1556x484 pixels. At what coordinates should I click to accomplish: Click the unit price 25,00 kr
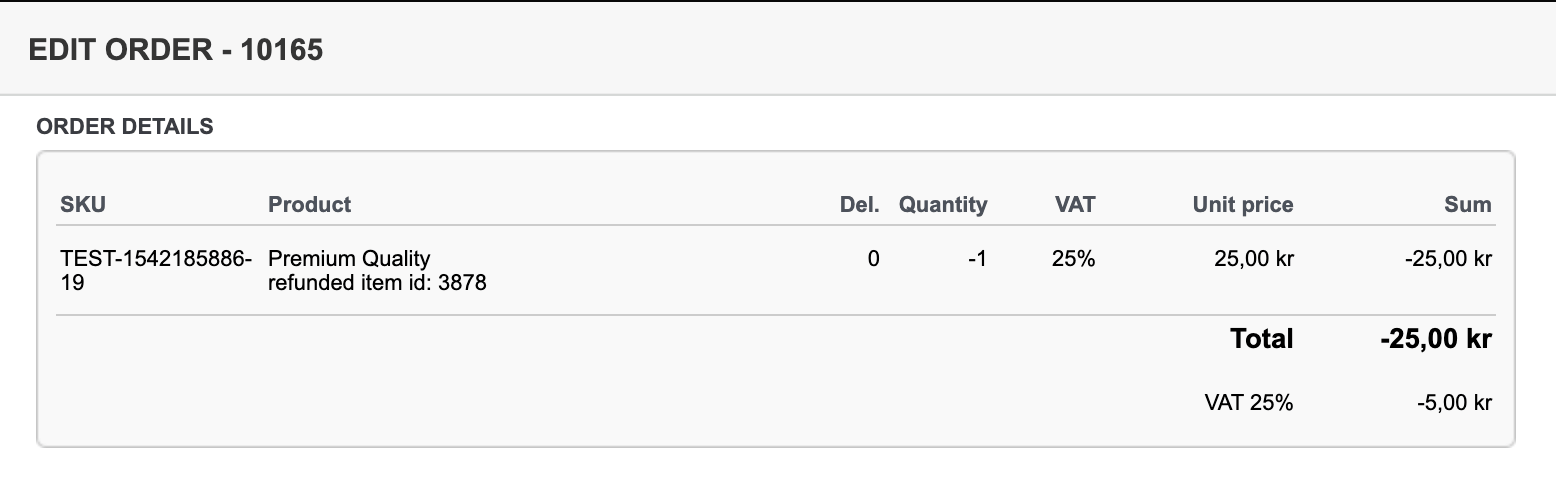click(x=1255, y=260)
